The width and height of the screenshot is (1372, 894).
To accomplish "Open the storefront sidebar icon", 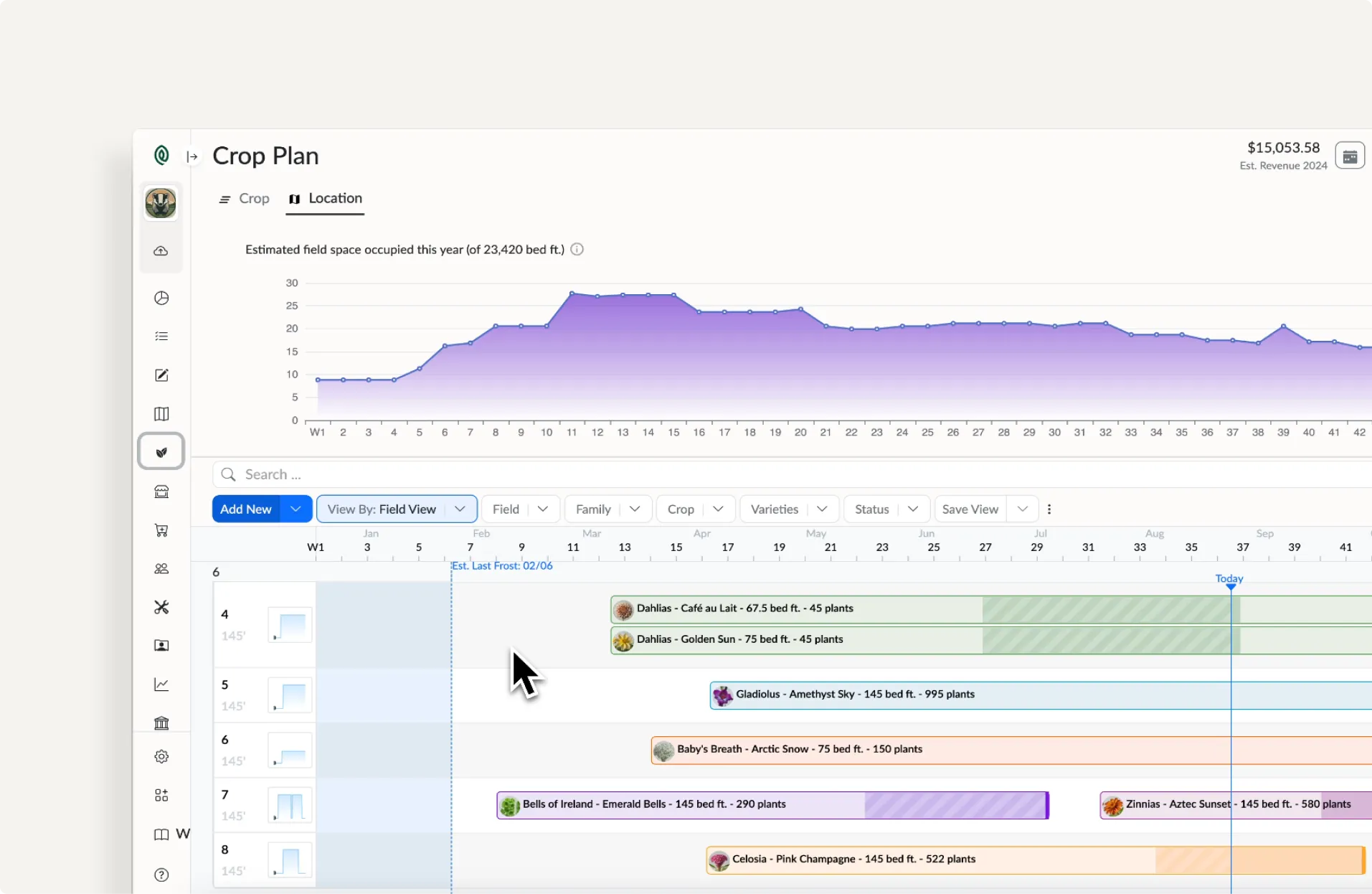I will [161, 492].
